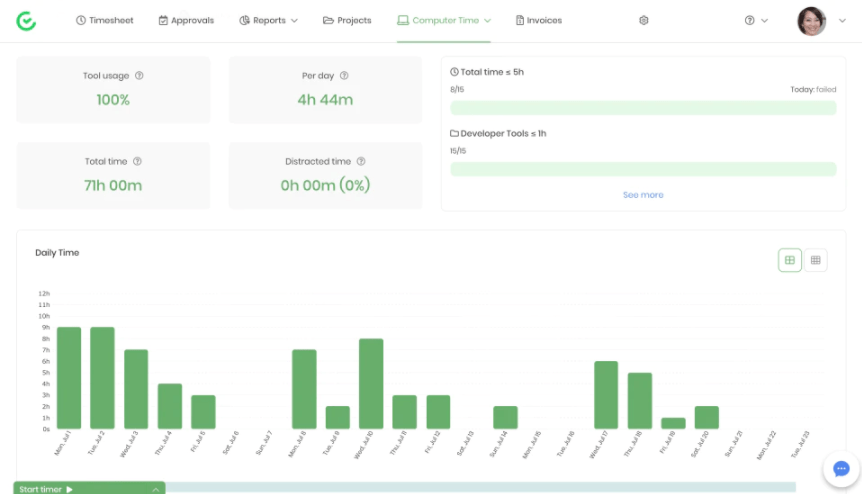Click the Wed, Jul 10 bar in chart
The height and width of the screenshot is (494, 862).
[x=371, y=384]
